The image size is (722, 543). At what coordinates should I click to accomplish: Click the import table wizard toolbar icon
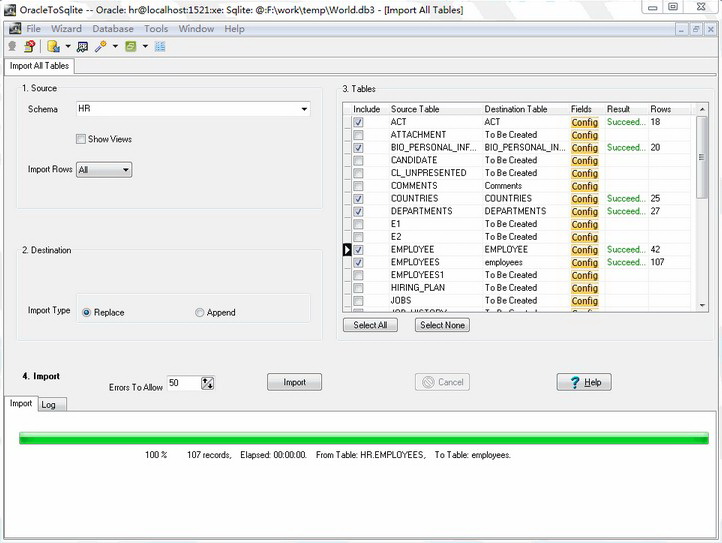click(x=53, y=46)
